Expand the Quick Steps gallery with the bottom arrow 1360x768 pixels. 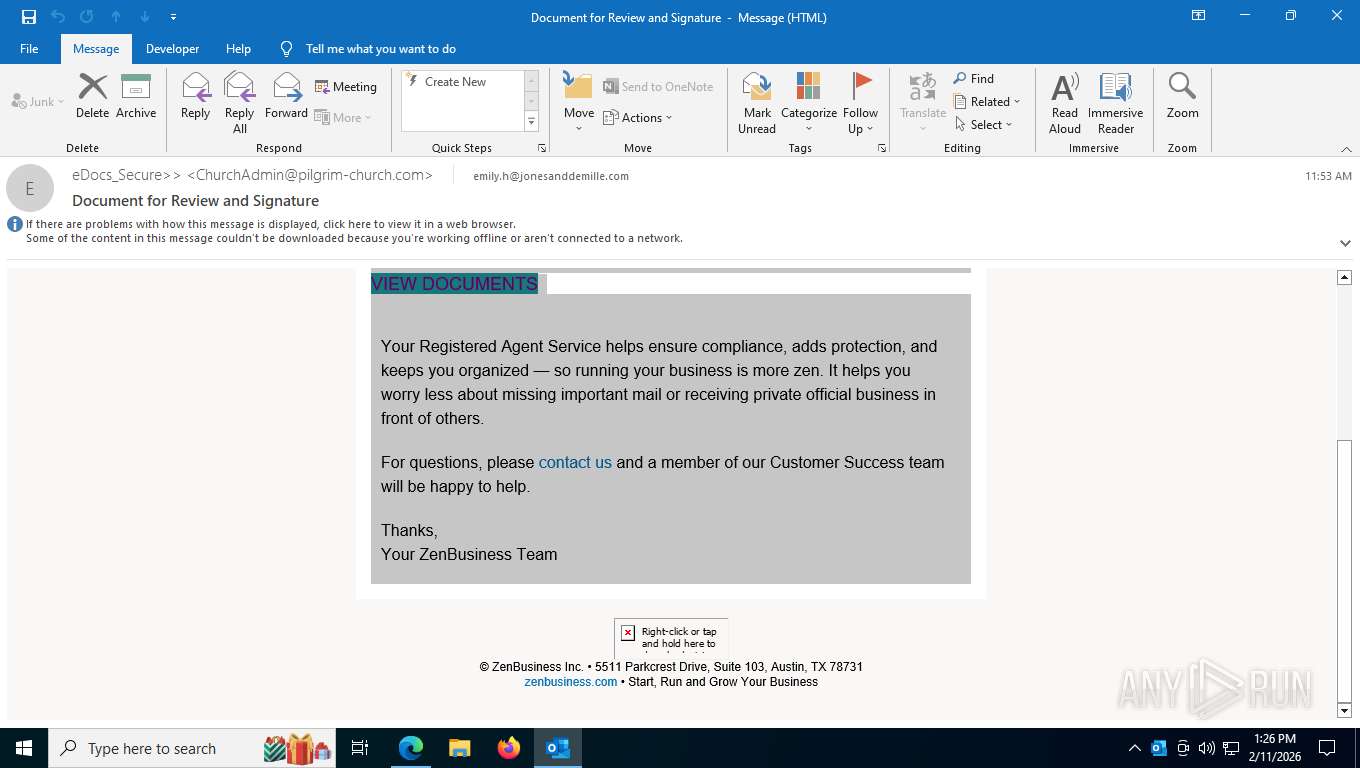coord(531,122)
